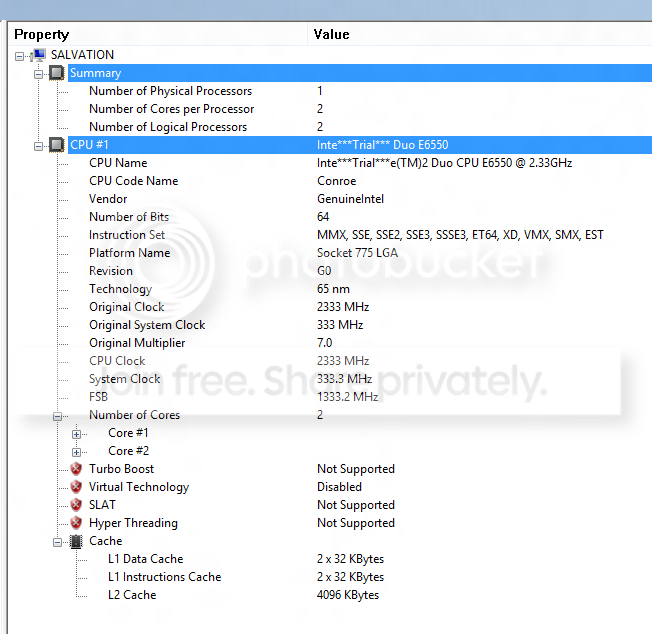
Task: Click the Turbo Boost red shield icon
Action: pyautogui.click(x=76, y=469)
